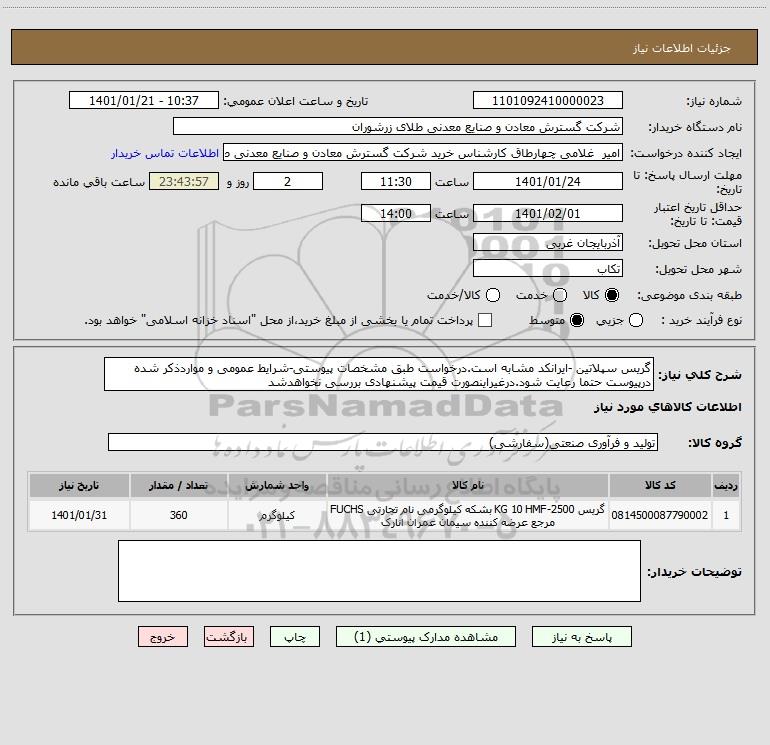Click the need number field 1101092410000023
This screenshot has width=770, height=745.
click(548, 100)
